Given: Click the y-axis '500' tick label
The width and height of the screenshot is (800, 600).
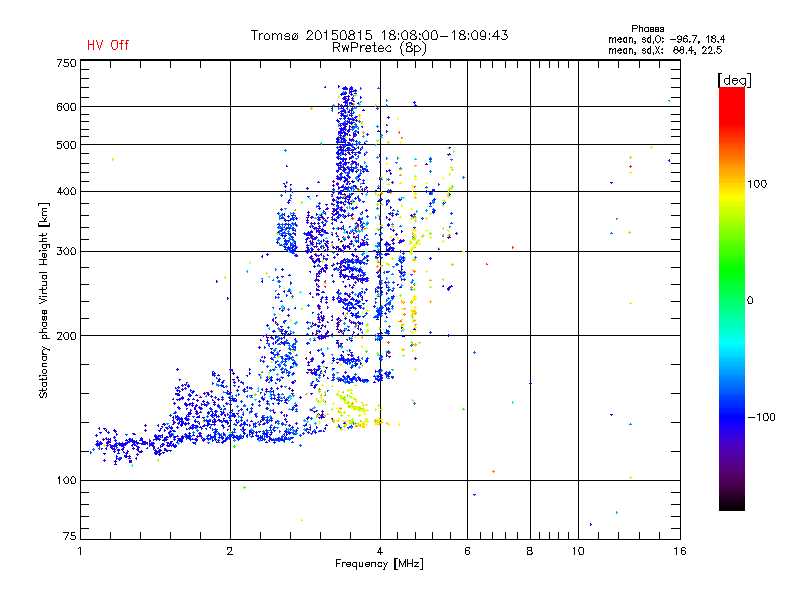Looking at the screenshot, I should pos(66,145).
